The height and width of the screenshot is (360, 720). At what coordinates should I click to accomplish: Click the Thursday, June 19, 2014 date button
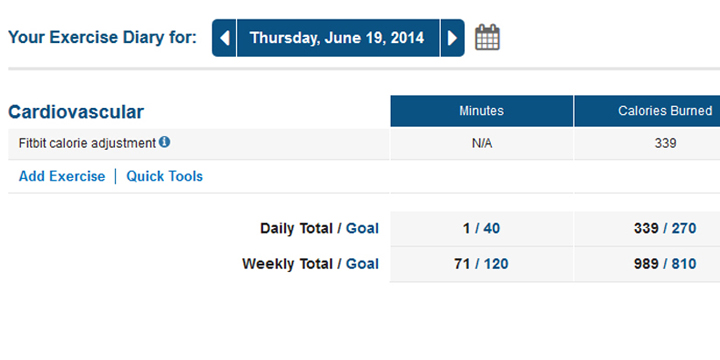(338, 38)
